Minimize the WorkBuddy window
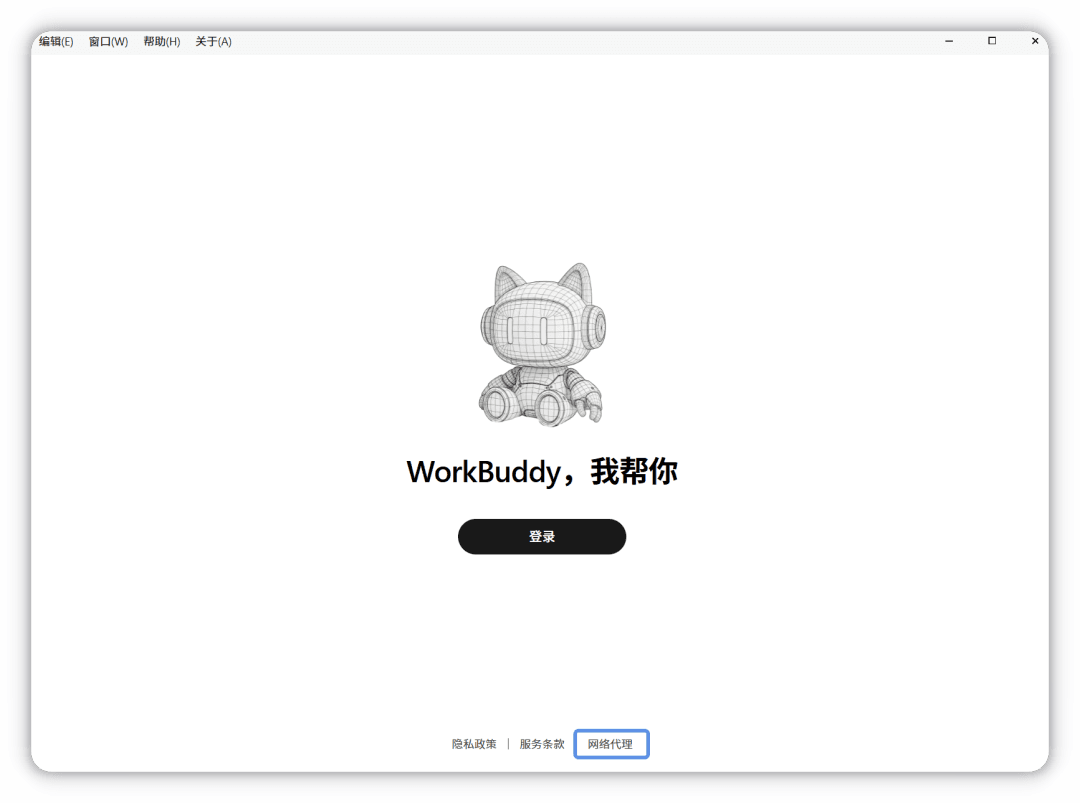 (949, 41)
